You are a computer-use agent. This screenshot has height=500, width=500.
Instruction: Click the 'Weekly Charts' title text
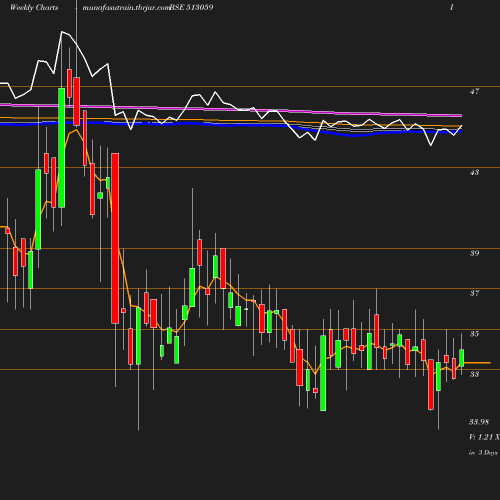[x=34, y=7]
